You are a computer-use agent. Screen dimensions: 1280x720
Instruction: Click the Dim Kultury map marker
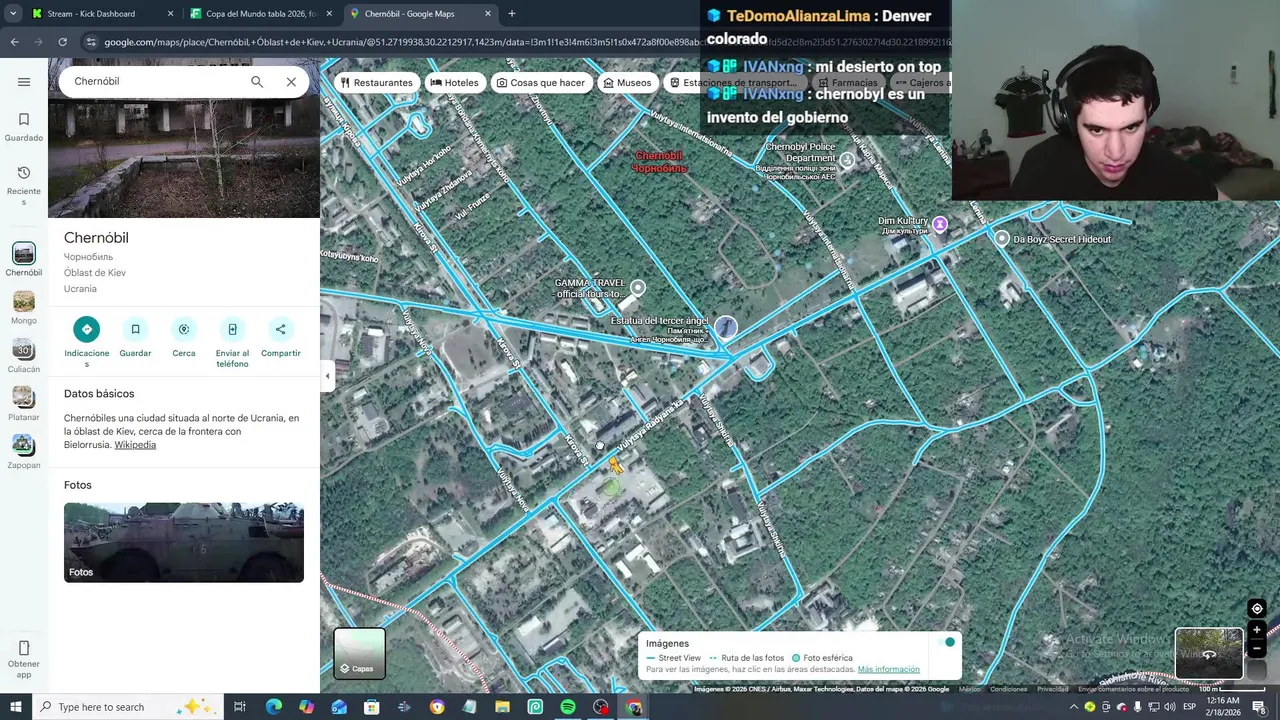tap(939, 225)
